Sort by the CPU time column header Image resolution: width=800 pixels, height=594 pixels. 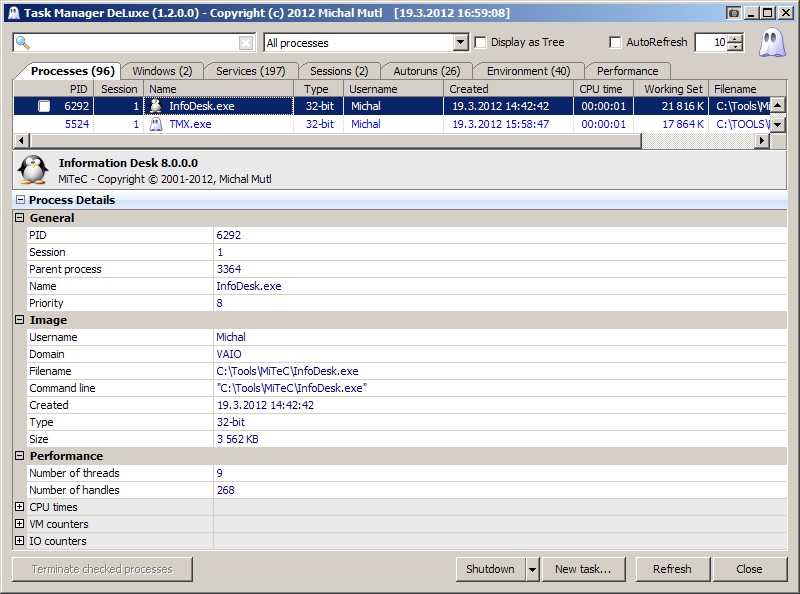(604, 89)
